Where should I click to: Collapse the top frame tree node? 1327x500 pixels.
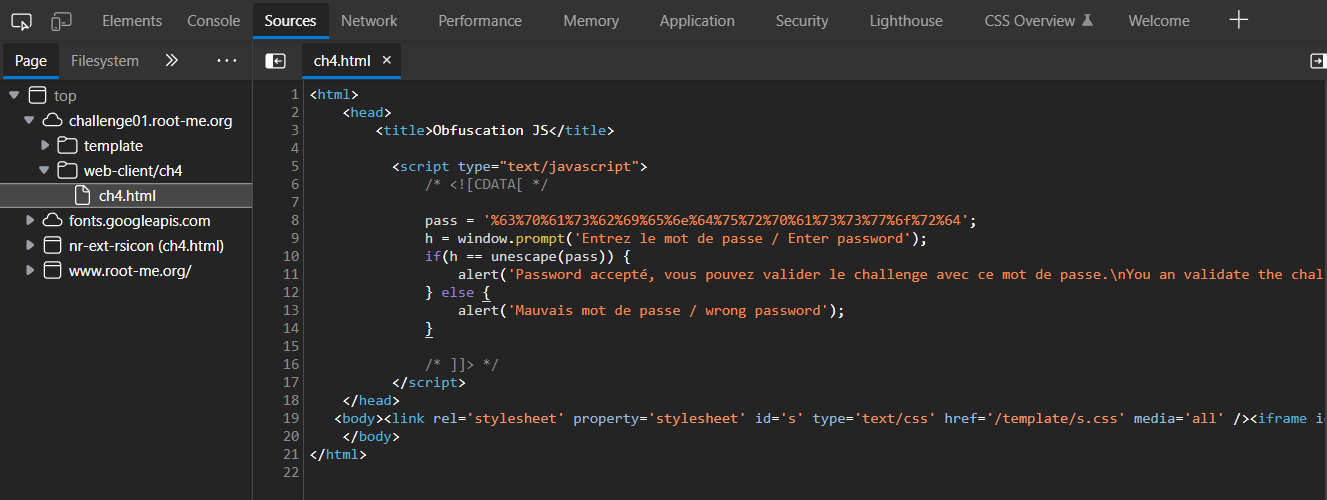click(x=14, y=96)
